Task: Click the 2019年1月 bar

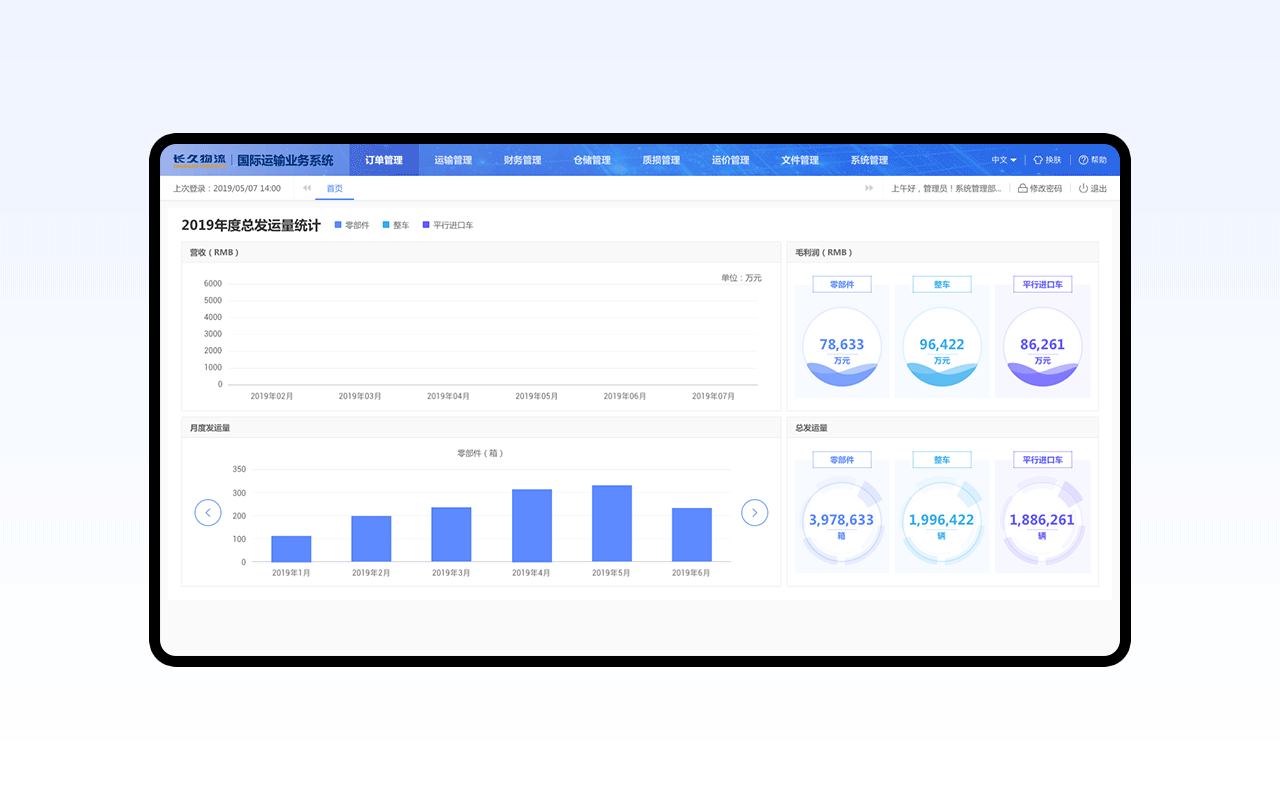Action: tap(291, 549)
